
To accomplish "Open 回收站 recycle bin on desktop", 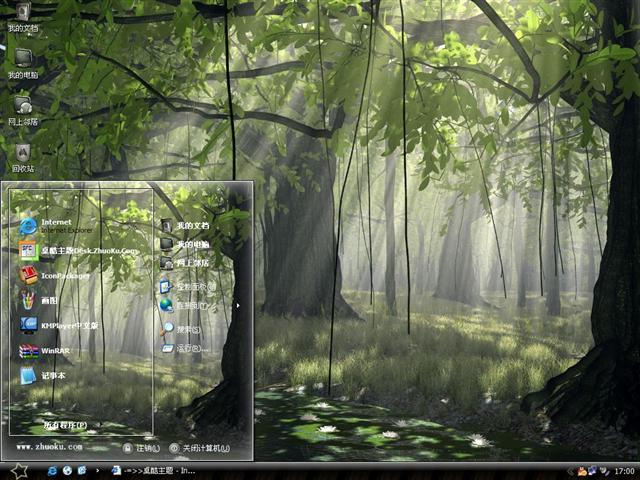I will (22, 153).
